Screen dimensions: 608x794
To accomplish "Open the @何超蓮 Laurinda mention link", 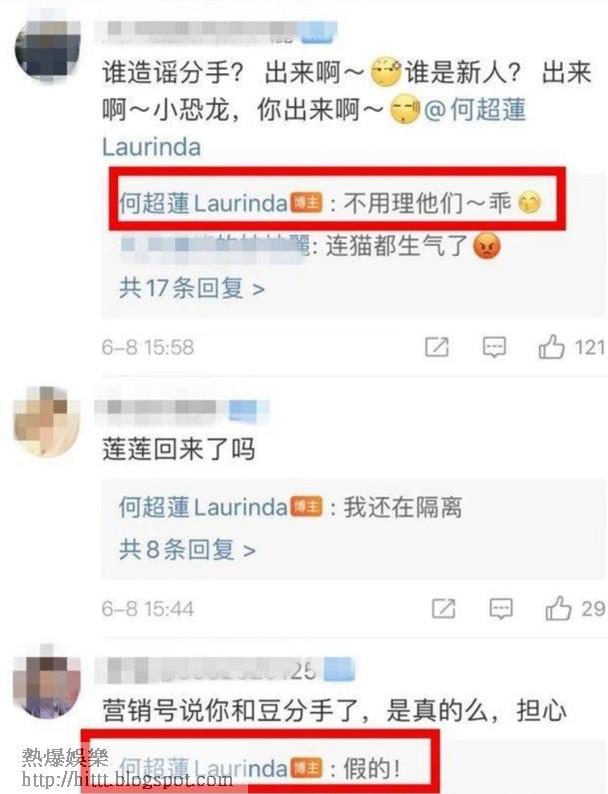I will (x=314, y=129).
